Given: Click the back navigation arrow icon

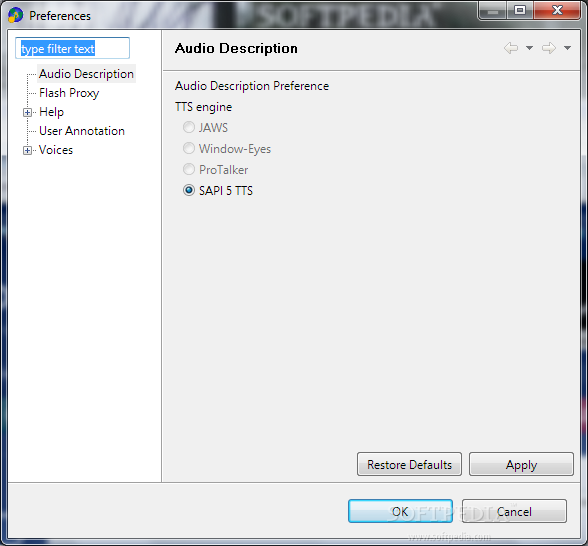Looking at the screenshot, I should (x=511, y=48).
